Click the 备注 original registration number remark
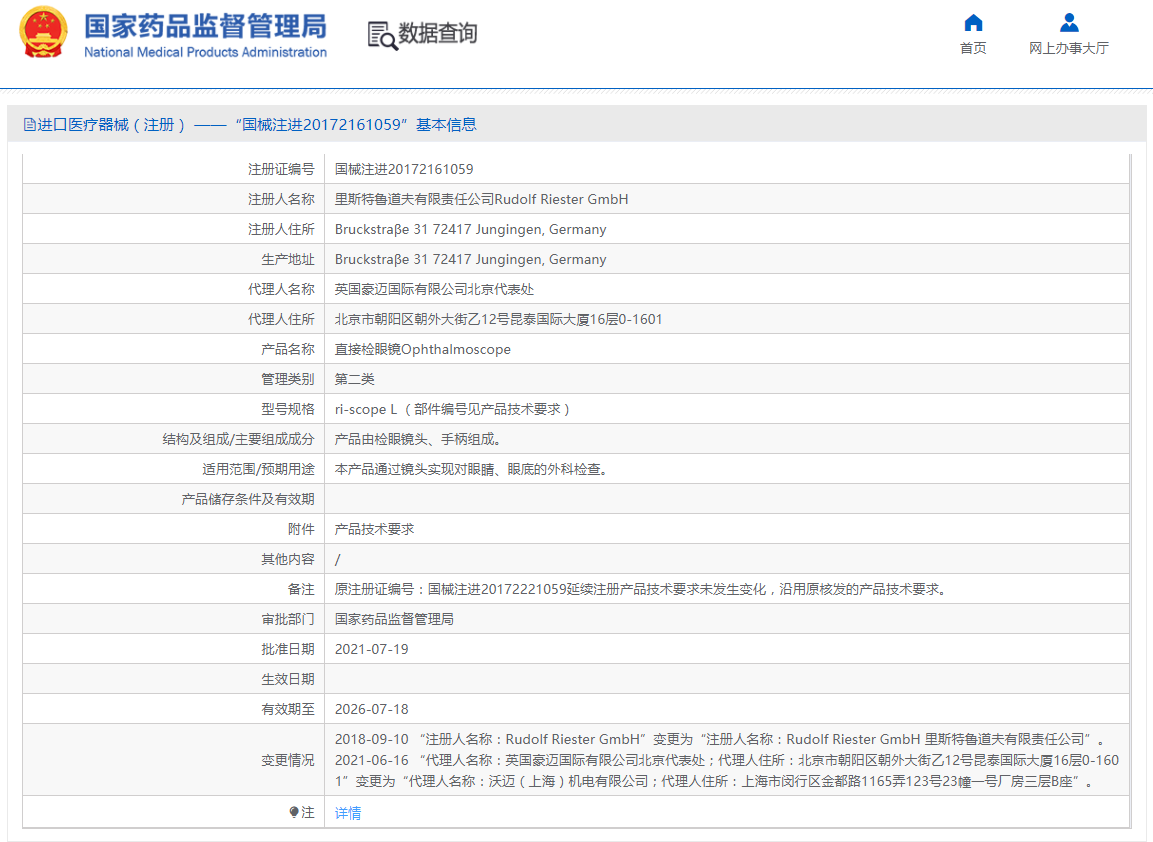This screenshot has width=1153, height=842. tap(641, 590)
